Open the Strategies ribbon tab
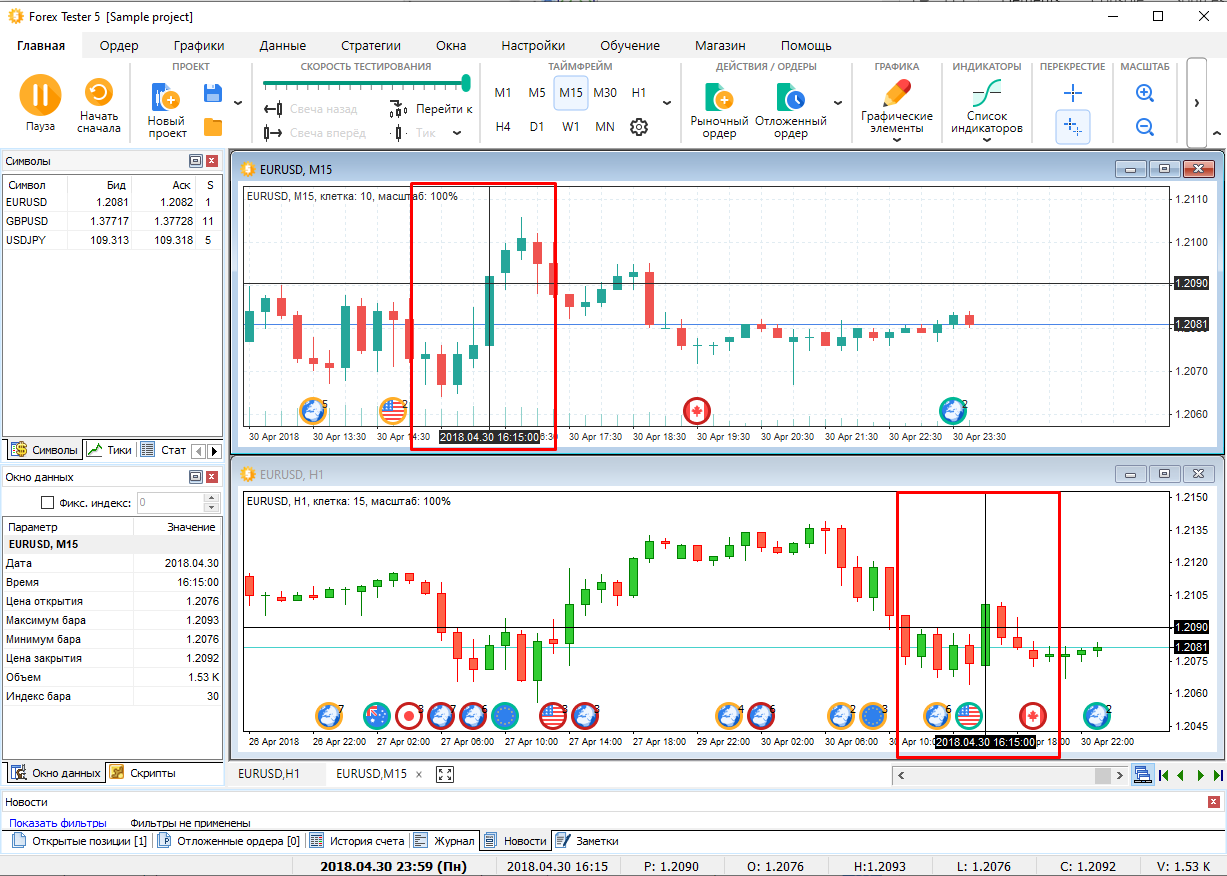1227x876 pixels. tap(370, 45)
